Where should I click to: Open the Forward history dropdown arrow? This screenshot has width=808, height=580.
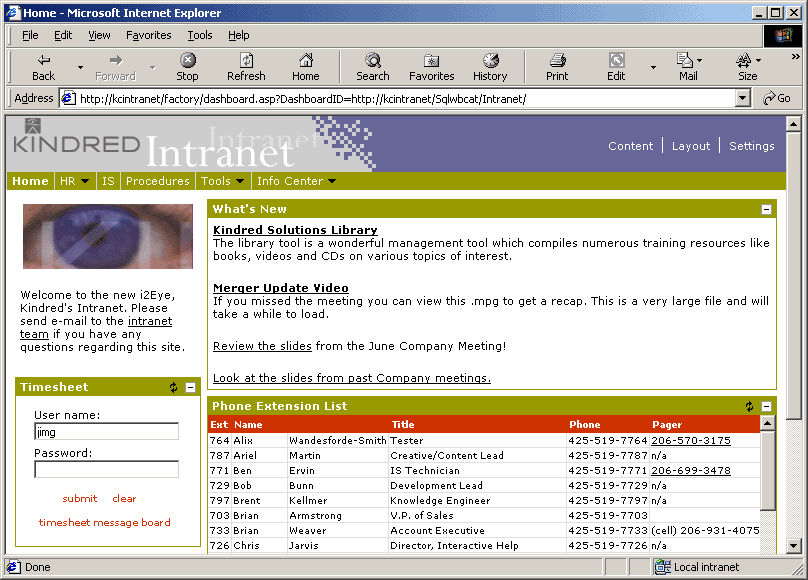tap(153, 67)
